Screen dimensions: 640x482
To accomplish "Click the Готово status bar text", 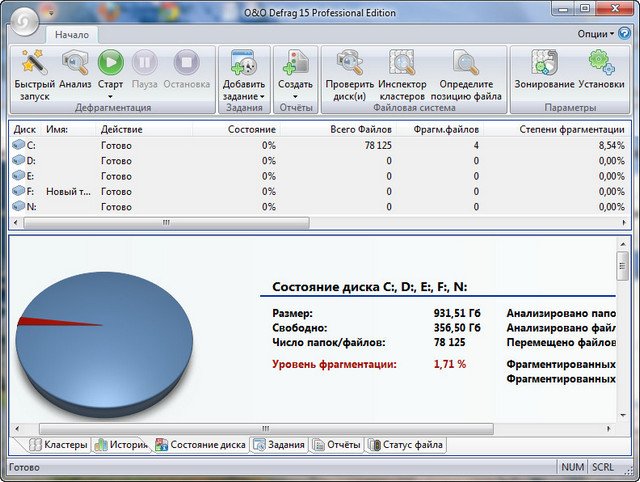I will click(24, 467).
